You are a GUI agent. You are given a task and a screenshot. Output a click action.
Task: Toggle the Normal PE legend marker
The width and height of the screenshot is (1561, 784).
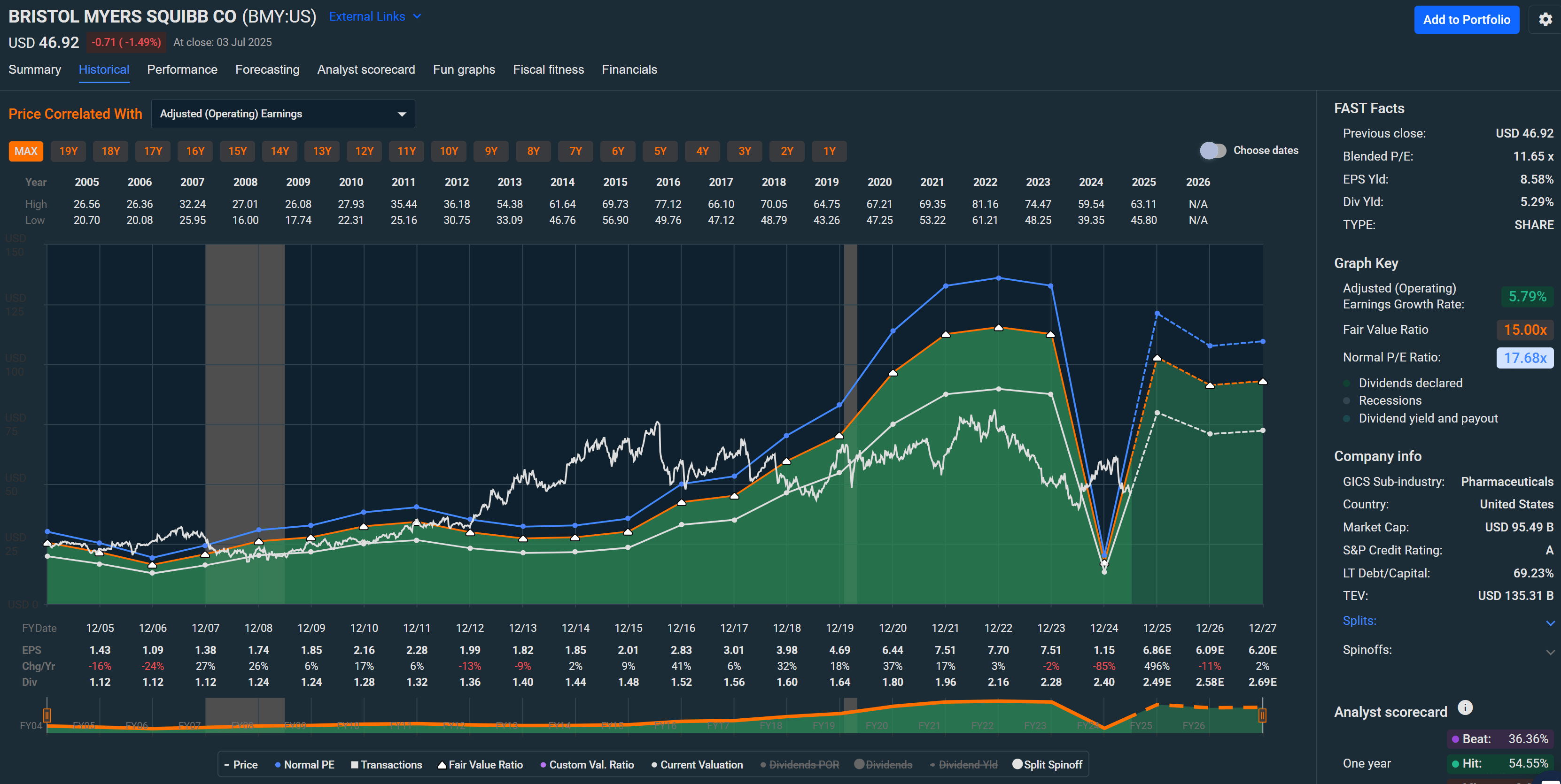point(278,764)
